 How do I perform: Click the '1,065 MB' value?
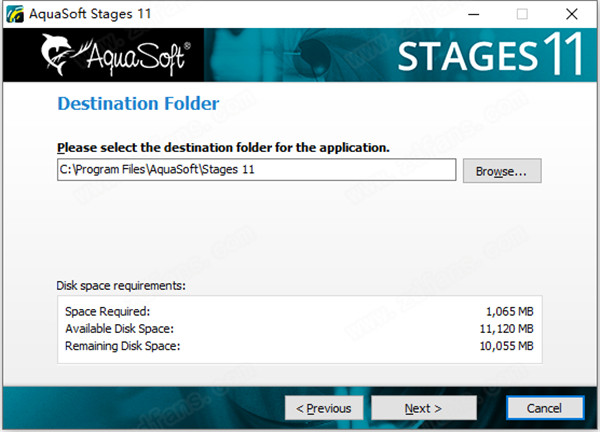point(509,311)
